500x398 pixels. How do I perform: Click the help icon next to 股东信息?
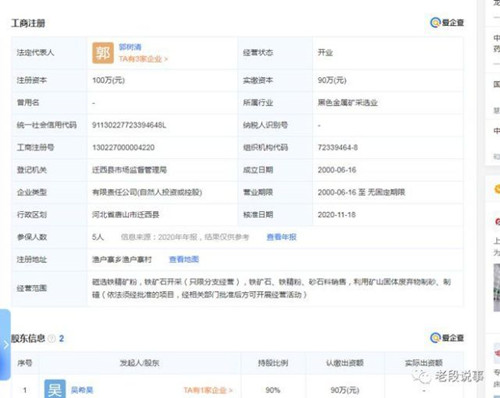pyautogui.click(x=51, y=339)
